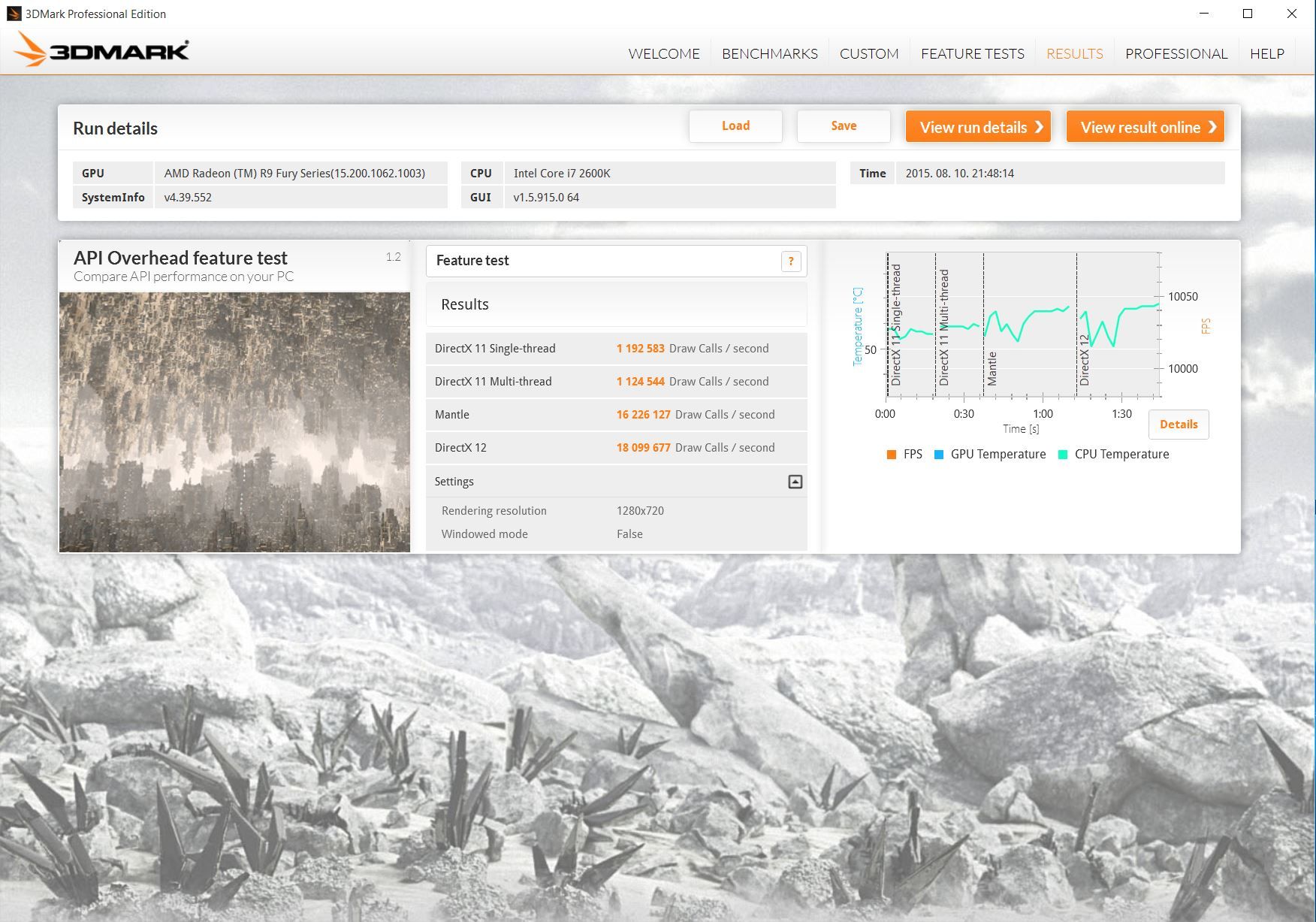Maximize the 3DMark window
This screenshot has width=1316, height=922.
(1248, 14)
